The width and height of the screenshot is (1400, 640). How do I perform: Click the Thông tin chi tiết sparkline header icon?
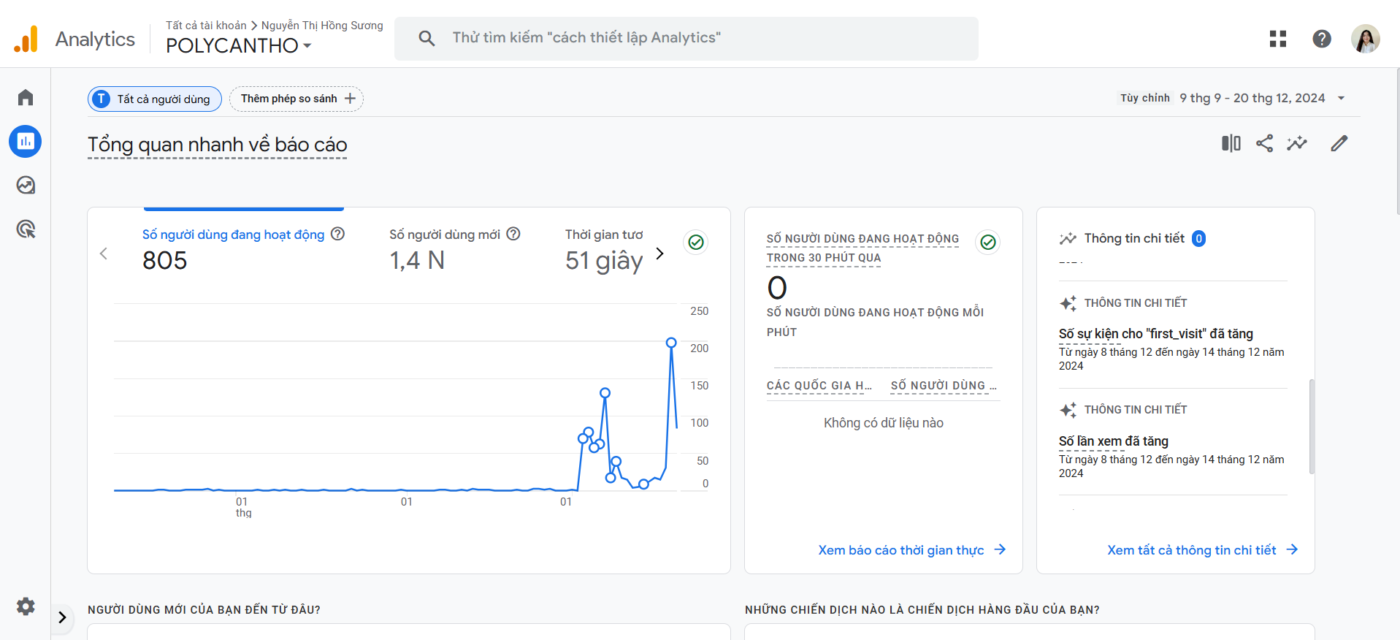click(1068, 238)
